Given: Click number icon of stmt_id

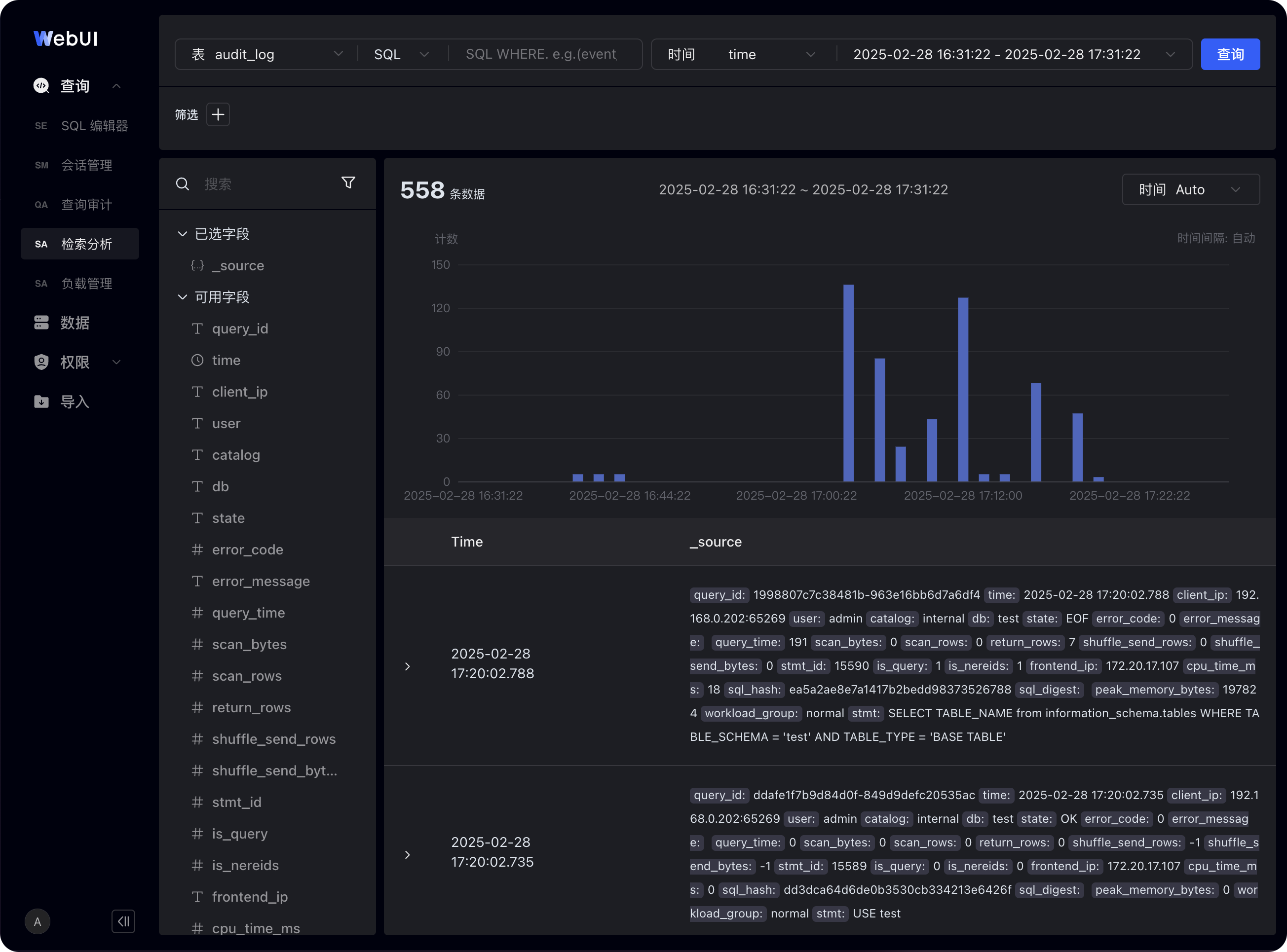Looking at the screenshot, I should click(197, 802).
